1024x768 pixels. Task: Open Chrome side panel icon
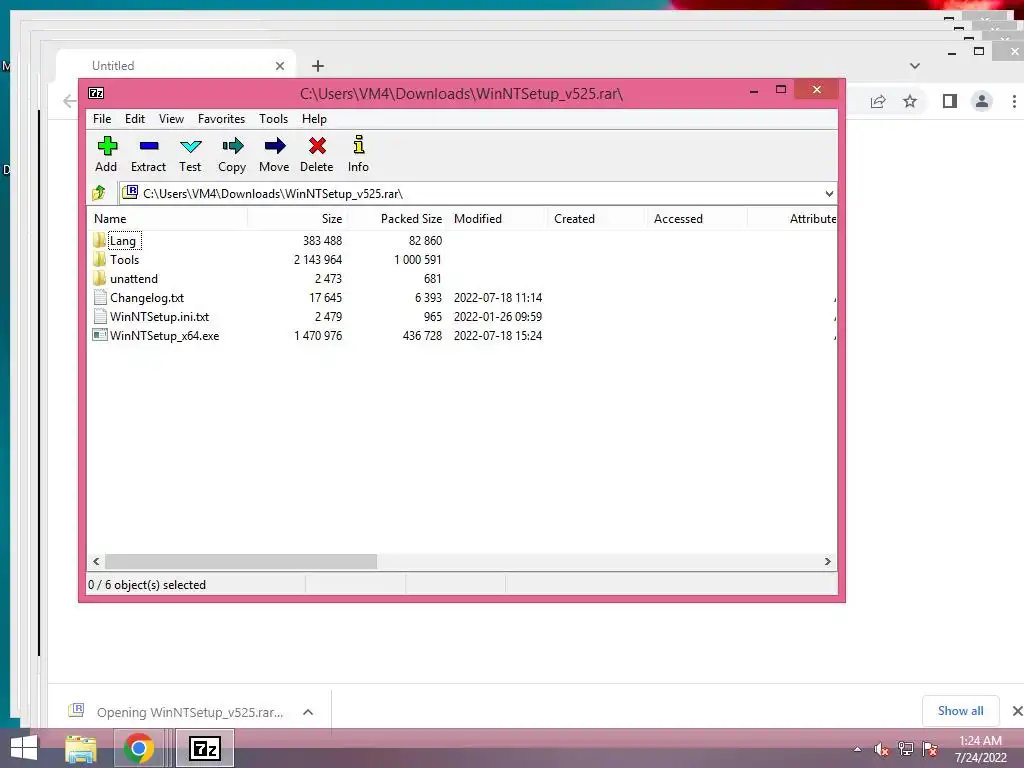(x=950, y=101)
